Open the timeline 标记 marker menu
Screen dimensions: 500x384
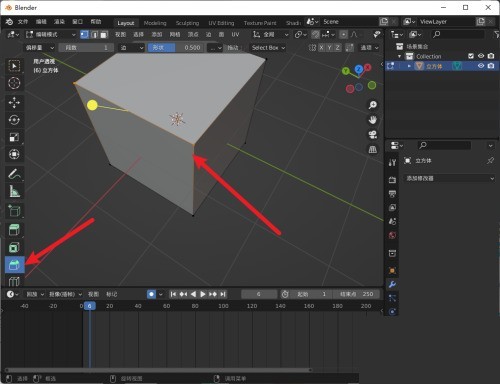[x=111, y=294]
